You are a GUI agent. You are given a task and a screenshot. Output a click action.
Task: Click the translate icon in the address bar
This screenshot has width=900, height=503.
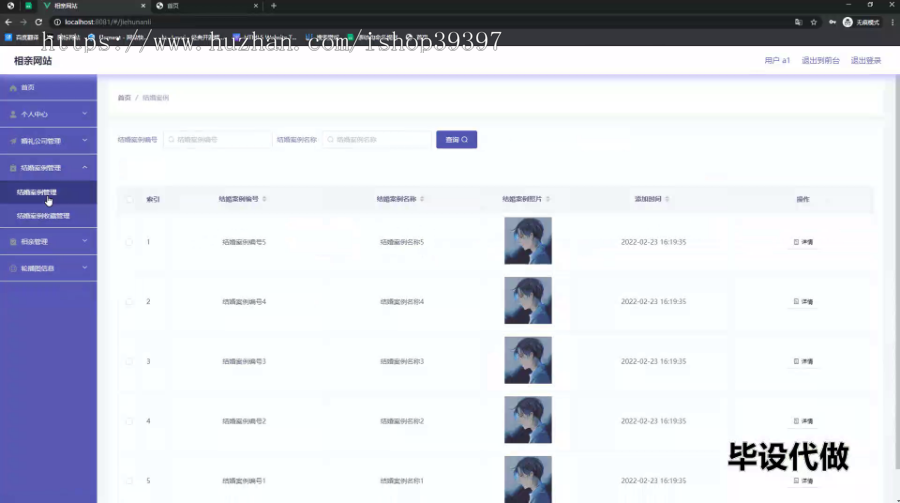[798, 22]
